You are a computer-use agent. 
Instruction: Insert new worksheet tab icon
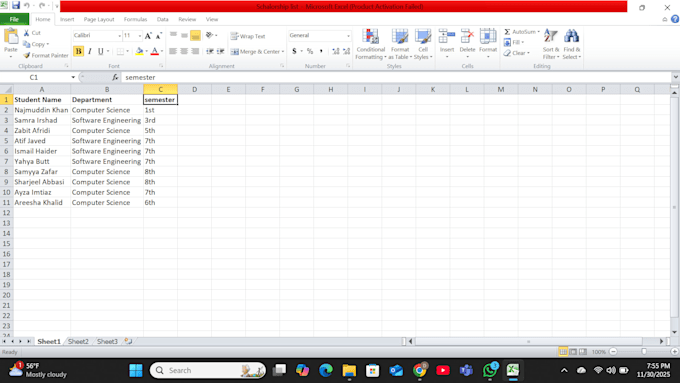[x=128, y=341]
